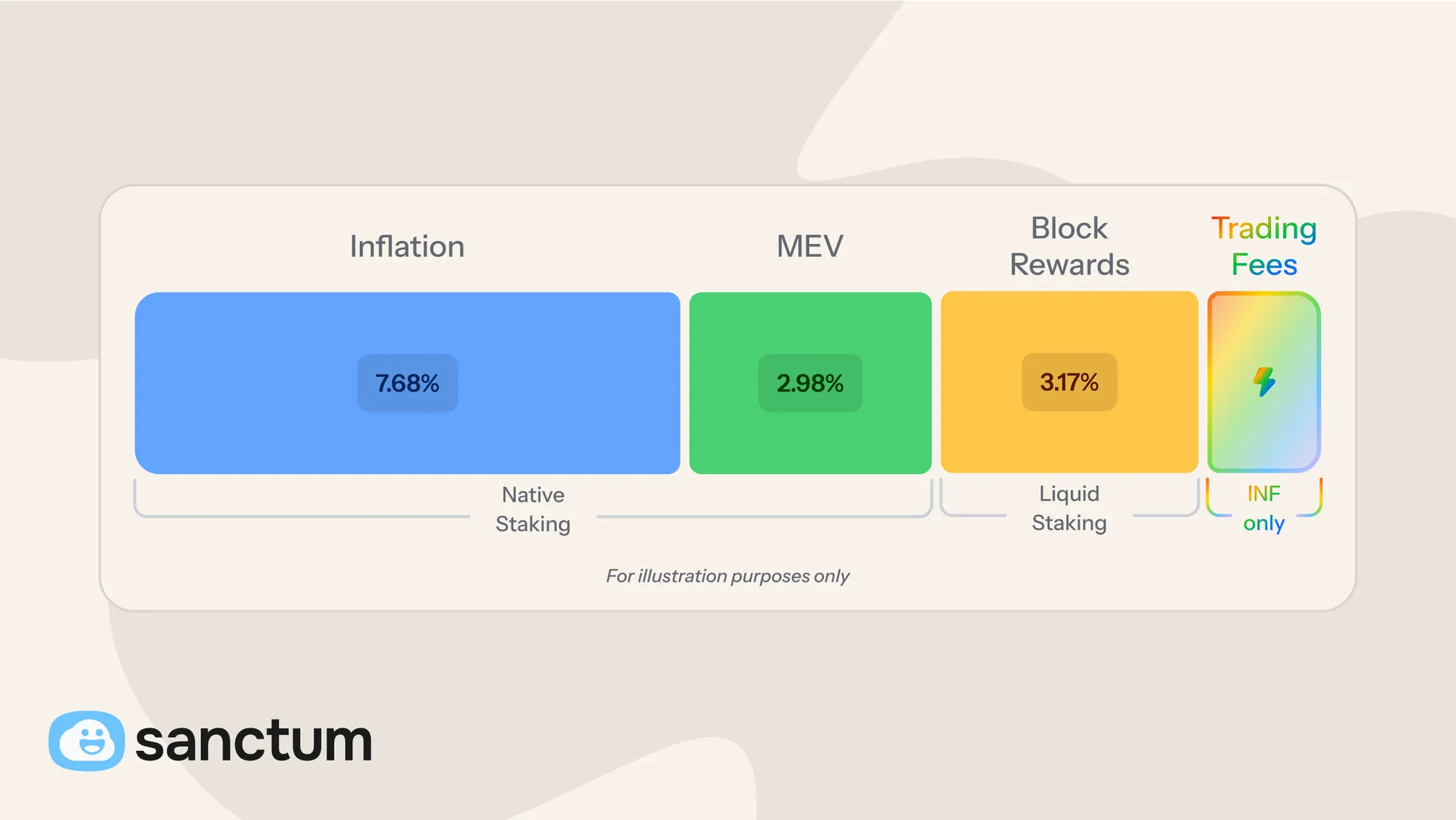Viewport: 1456px width, 820px height.
Task: Click the word only below INF
Action: tap(1264, 523)
